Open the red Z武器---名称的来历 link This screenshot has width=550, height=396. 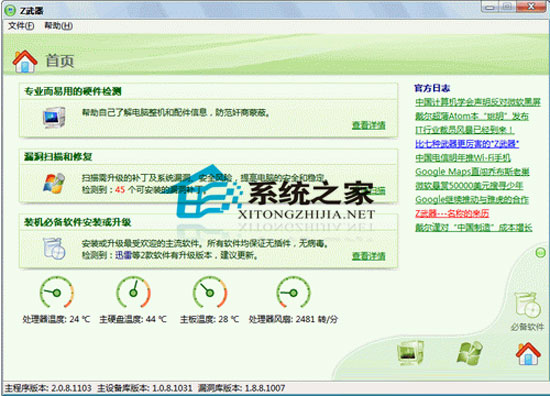coord(452,213)
